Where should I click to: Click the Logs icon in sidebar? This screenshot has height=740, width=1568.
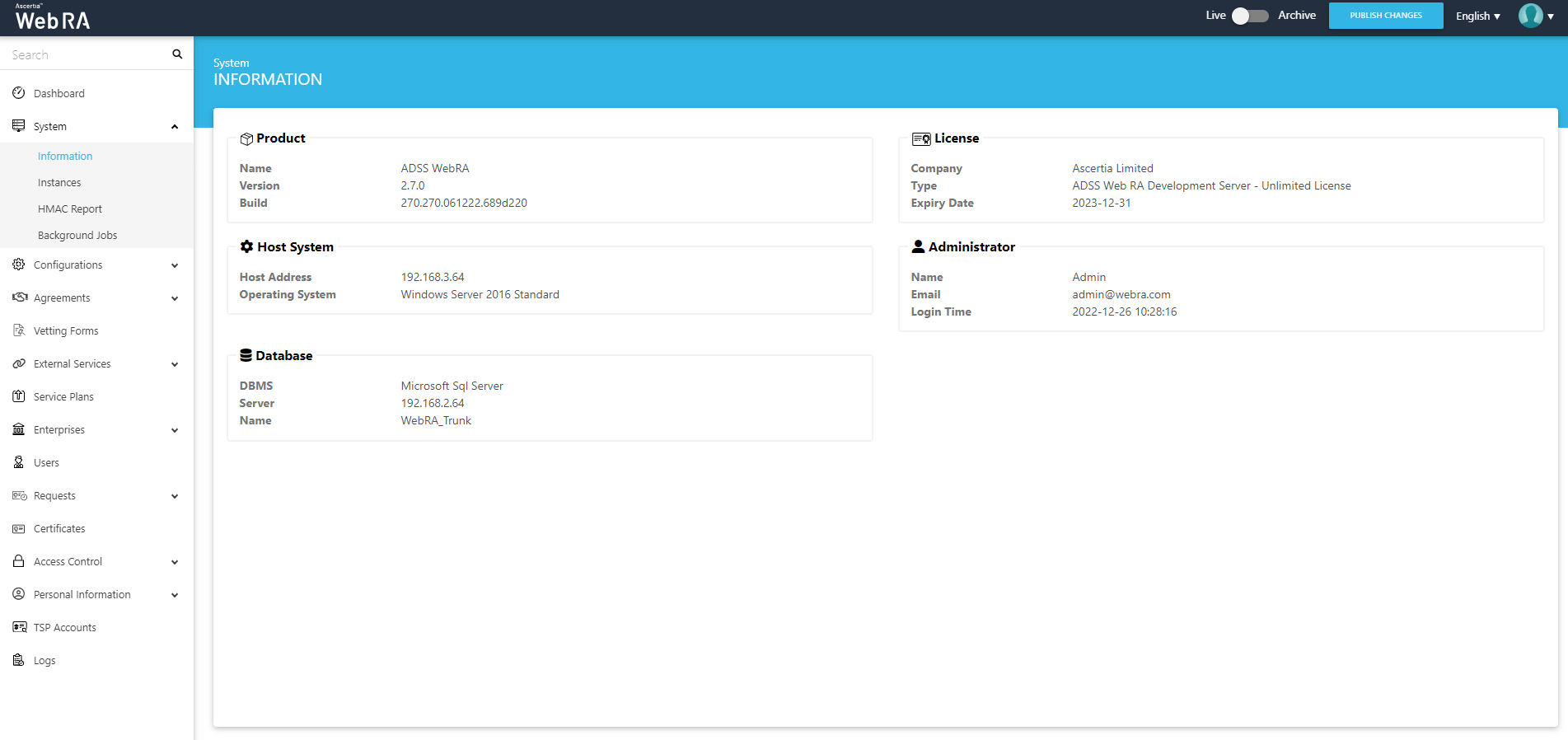pyautogui.click(x=18, y=660)
